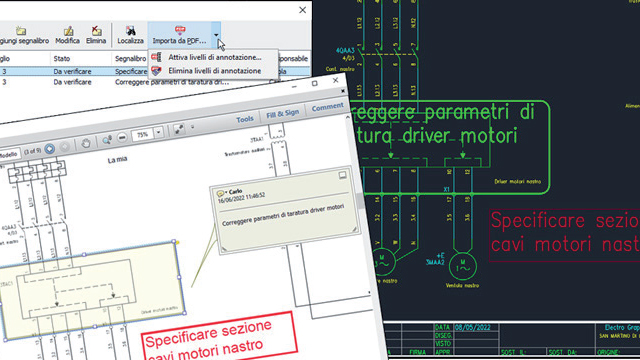Open the Tools pane in PDF viewer
This screenshot has width=640, height=360.
click(x=245, y=119)
